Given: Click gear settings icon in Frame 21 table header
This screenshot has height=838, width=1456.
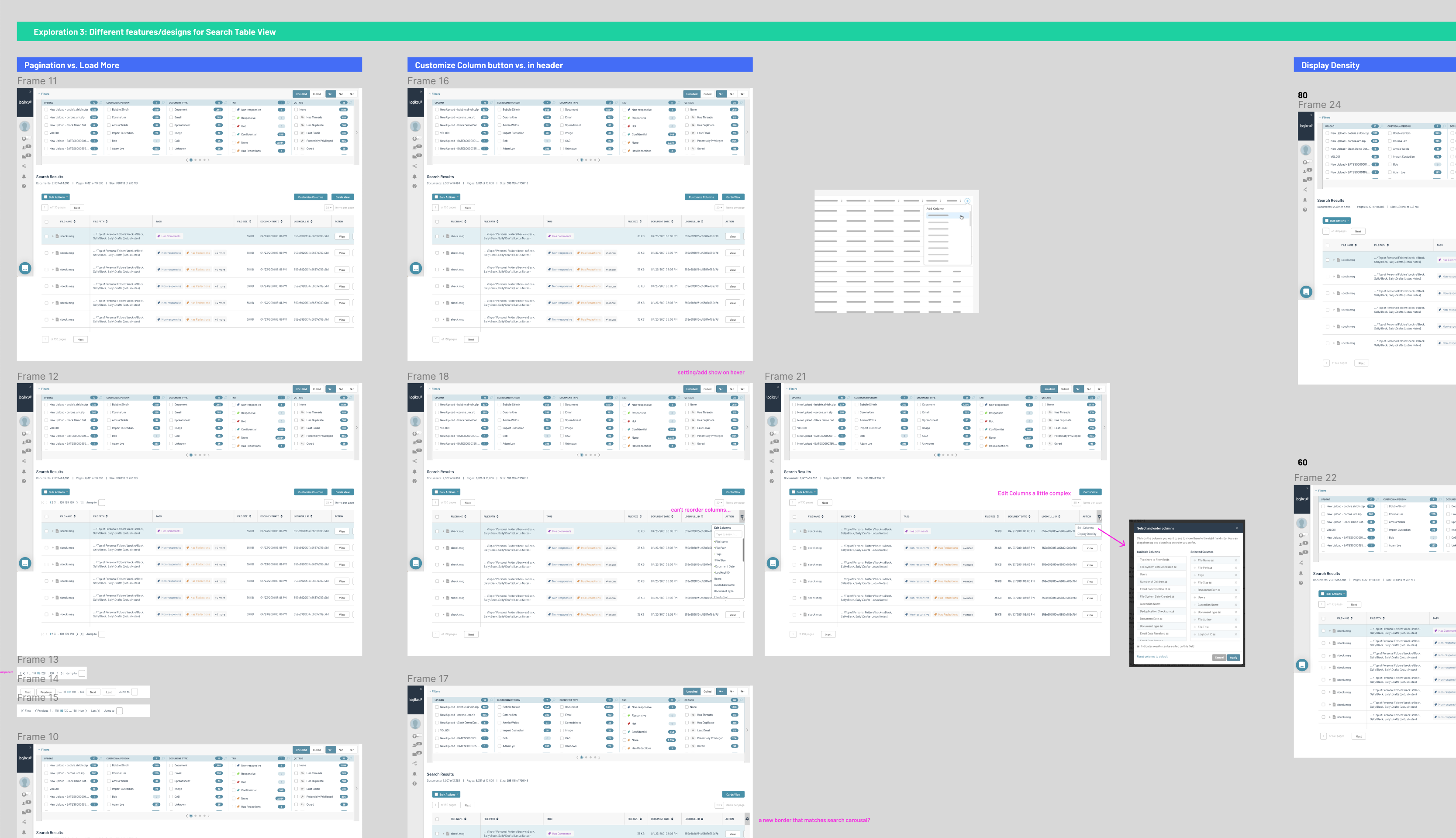Looking at the screenshot, I should tap(1099, 516).
